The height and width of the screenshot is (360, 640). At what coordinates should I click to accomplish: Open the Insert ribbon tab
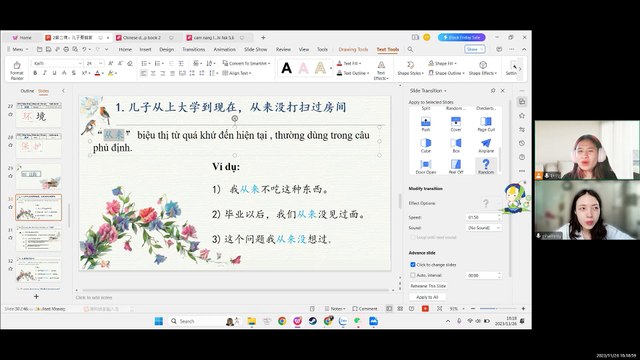[145, 49]
